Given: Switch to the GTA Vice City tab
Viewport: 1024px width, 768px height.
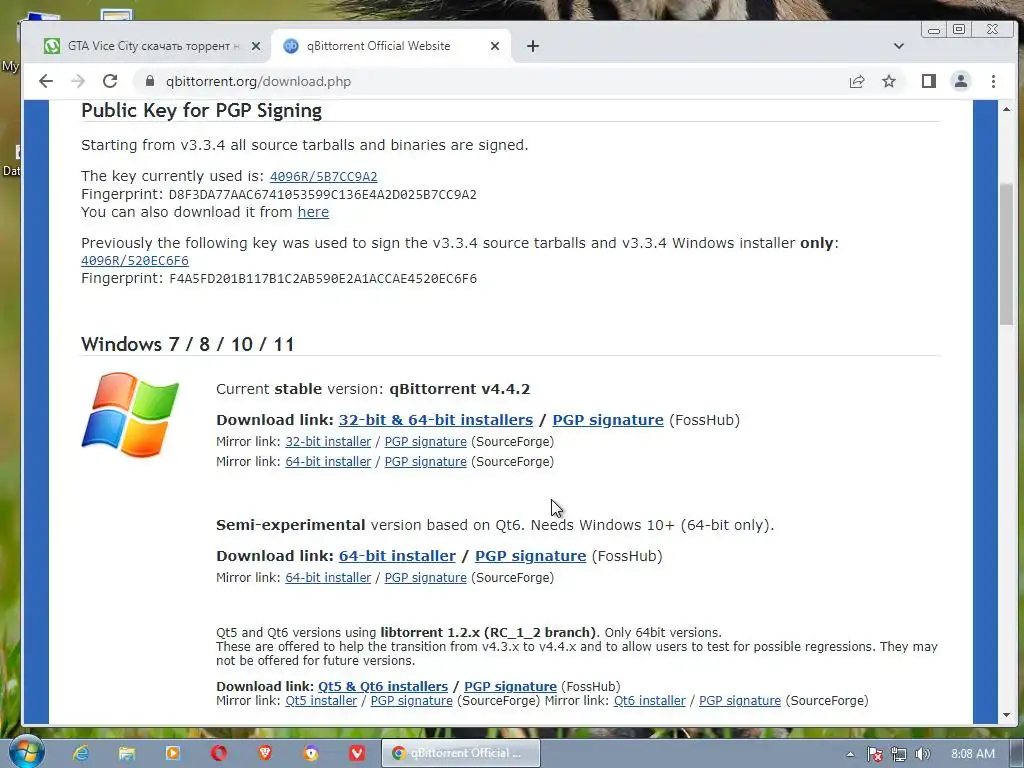Looking at the screenshot, I should [152, 46].
